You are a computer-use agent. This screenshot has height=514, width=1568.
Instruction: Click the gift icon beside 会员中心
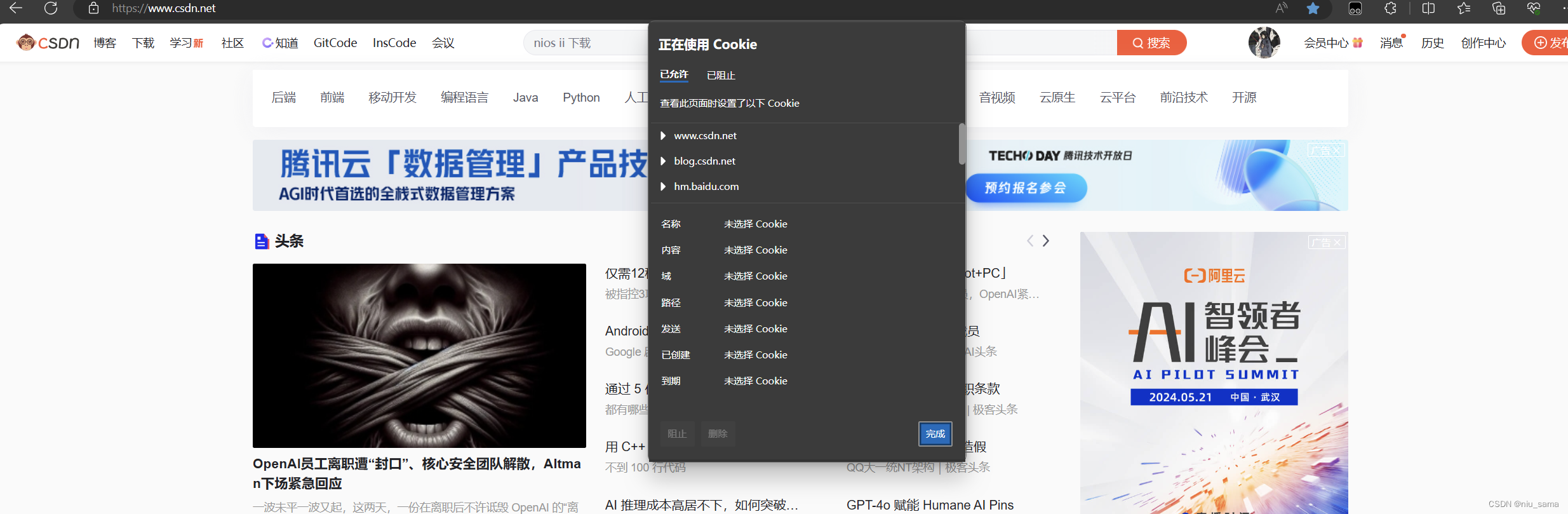click(1358, 43)
